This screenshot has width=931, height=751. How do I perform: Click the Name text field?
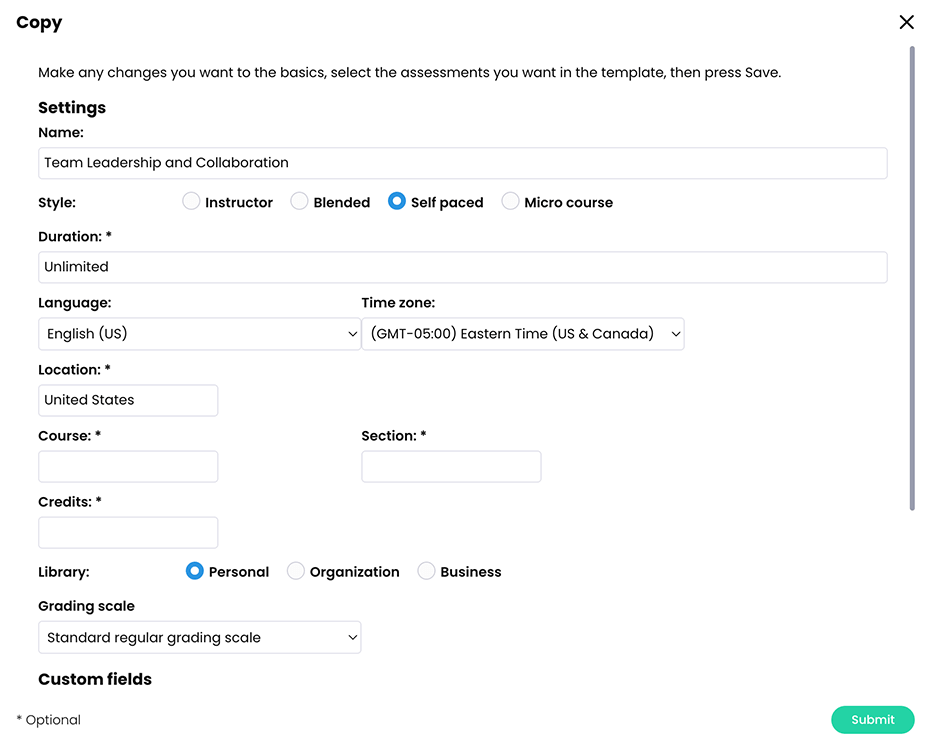coord(462,163)
